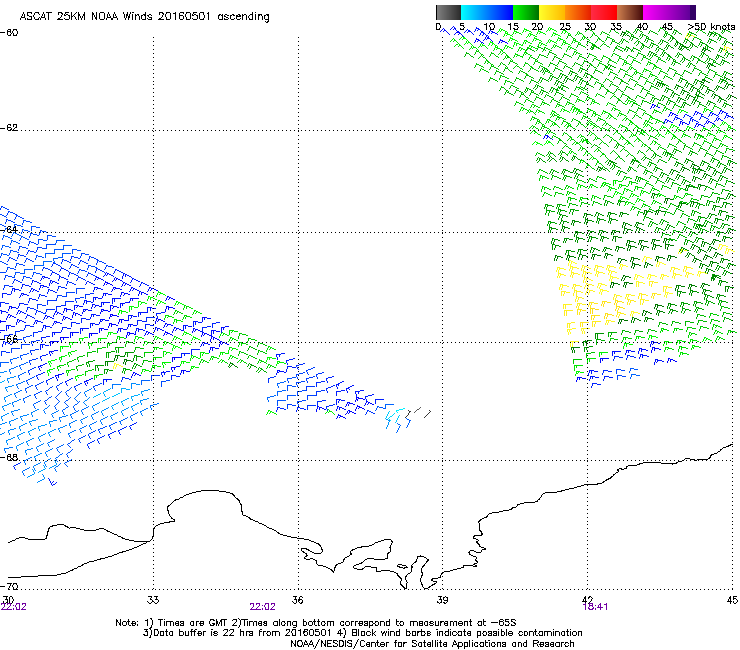This screenshot has height=650, width=740.
Task: Click the blue wind barb strip near 62S 44E
Action: click(698, 118)
